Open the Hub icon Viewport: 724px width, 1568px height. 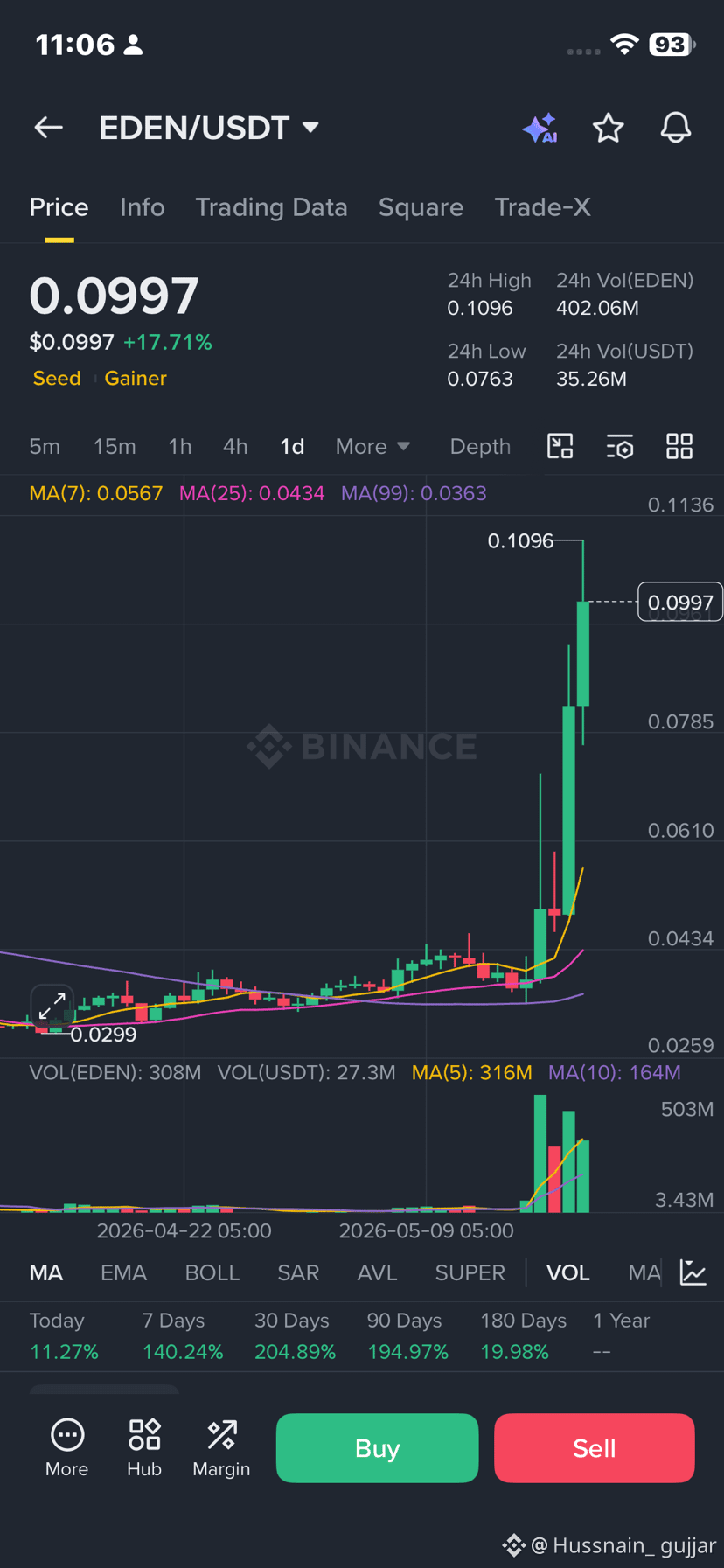point(144,1448)
